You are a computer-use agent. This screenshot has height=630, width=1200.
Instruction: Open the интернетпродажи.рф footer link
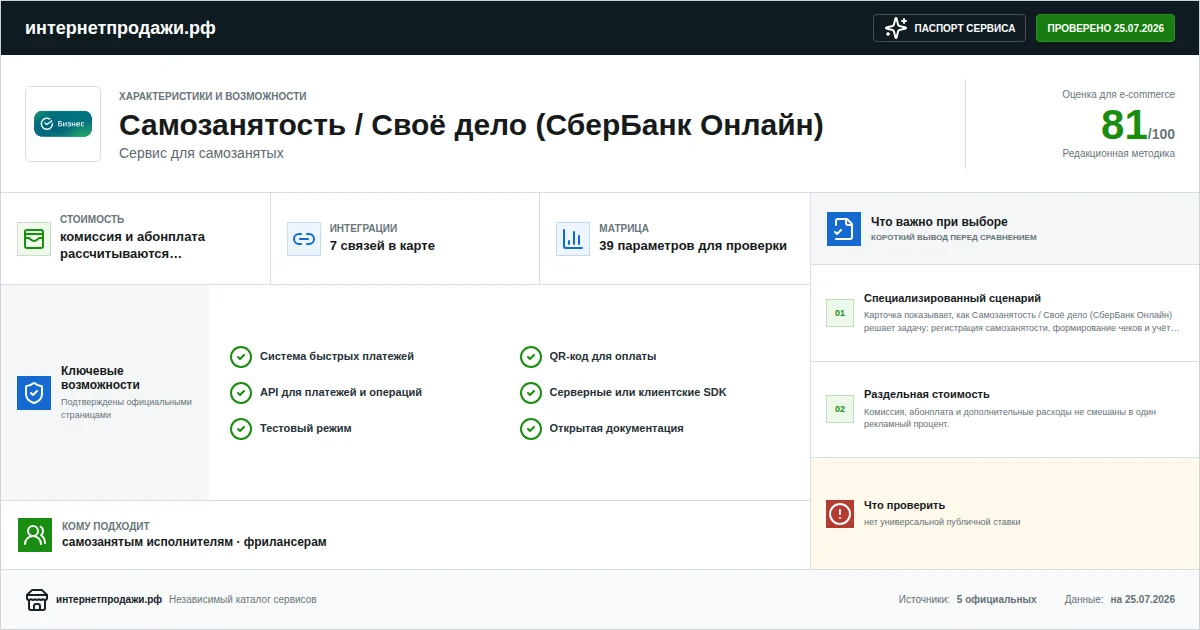click(x=109, y=600)
